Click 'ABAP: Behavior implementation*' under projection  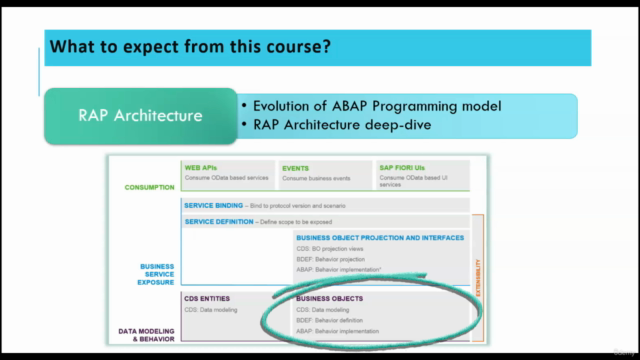tap(339, 269)
